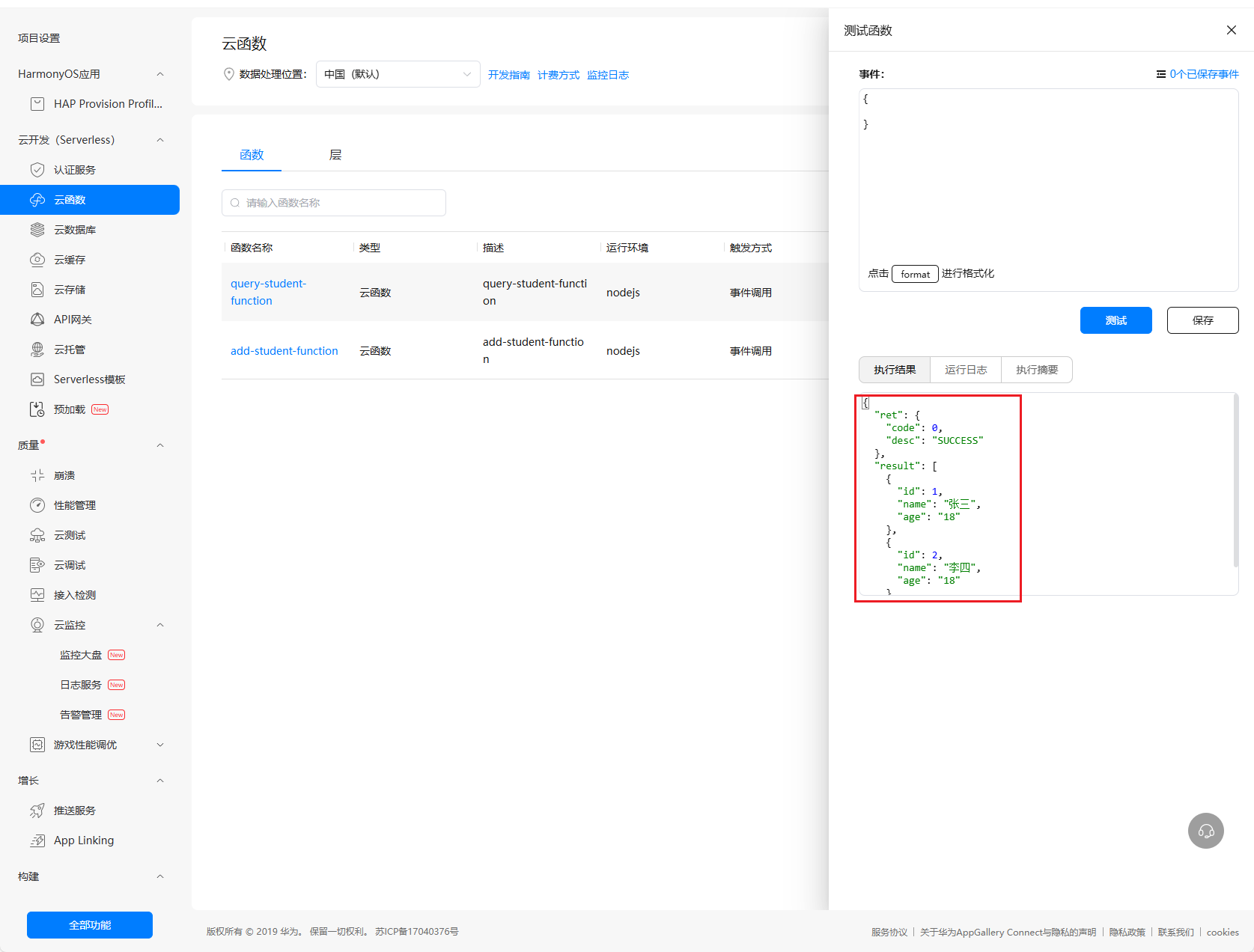Open the 0个已保存事件 link
Image resolution: width=1254 pixels, height=952 pixels.
(x=1204, y=74)
